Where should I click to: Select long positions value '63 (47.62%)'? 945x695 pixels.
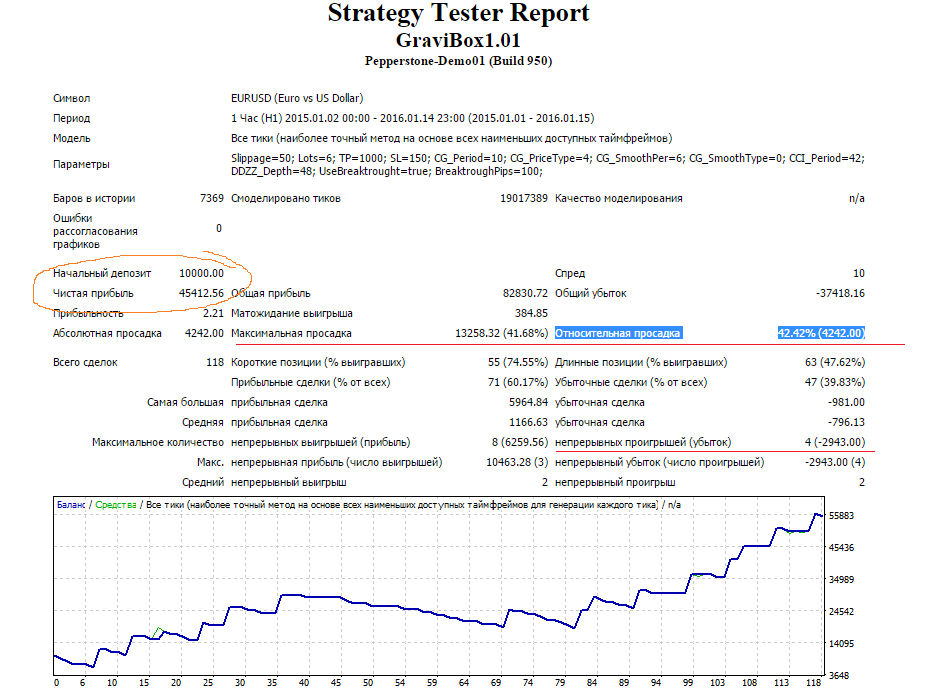[835, 362]
